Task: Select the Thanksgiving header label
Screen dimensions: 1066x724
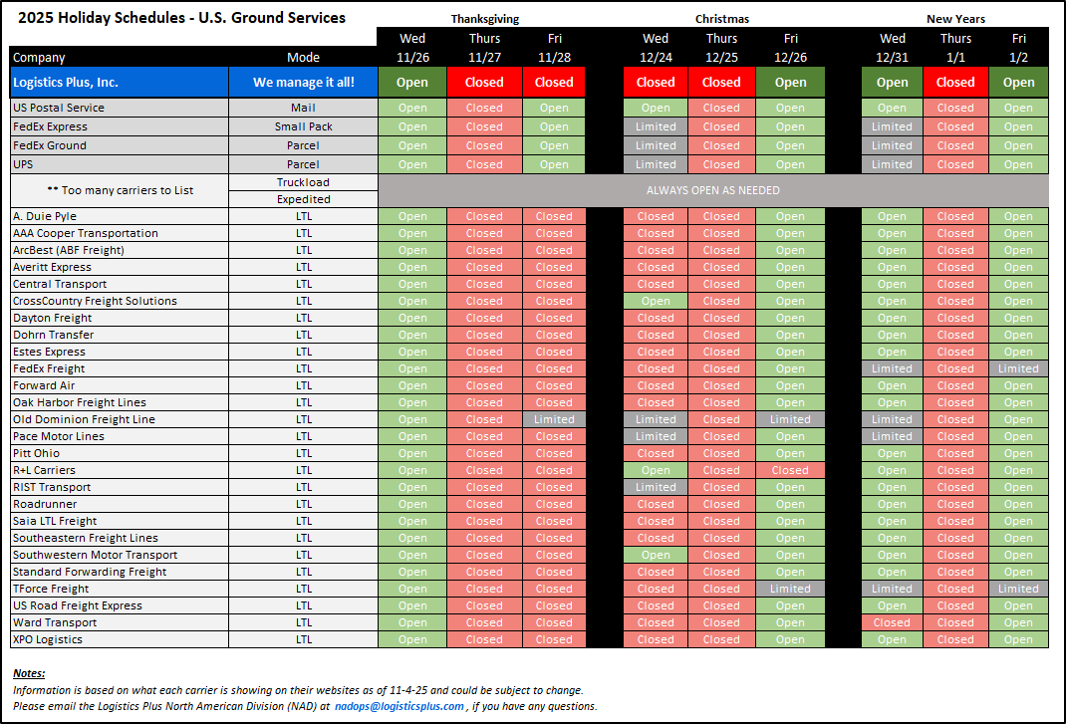Action: coord(484,19)
